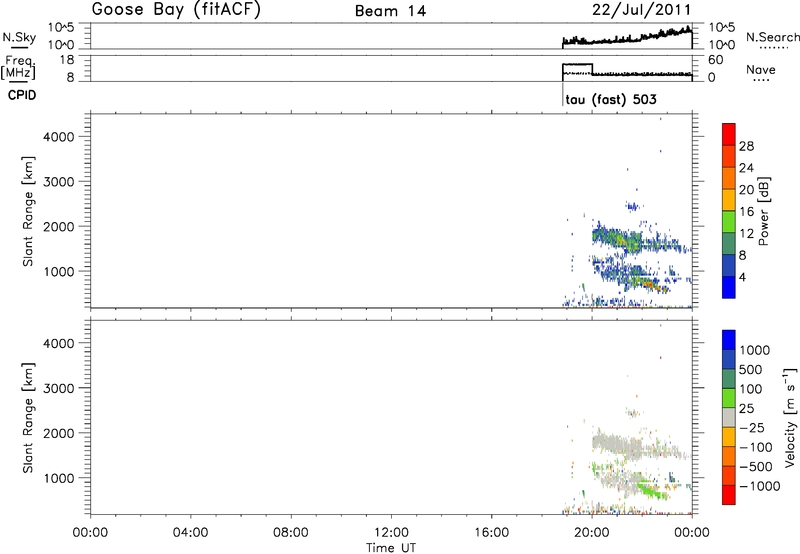Click the red top of power colorbar
Screen dimensions: 800x554
click(x=729, y=134)
